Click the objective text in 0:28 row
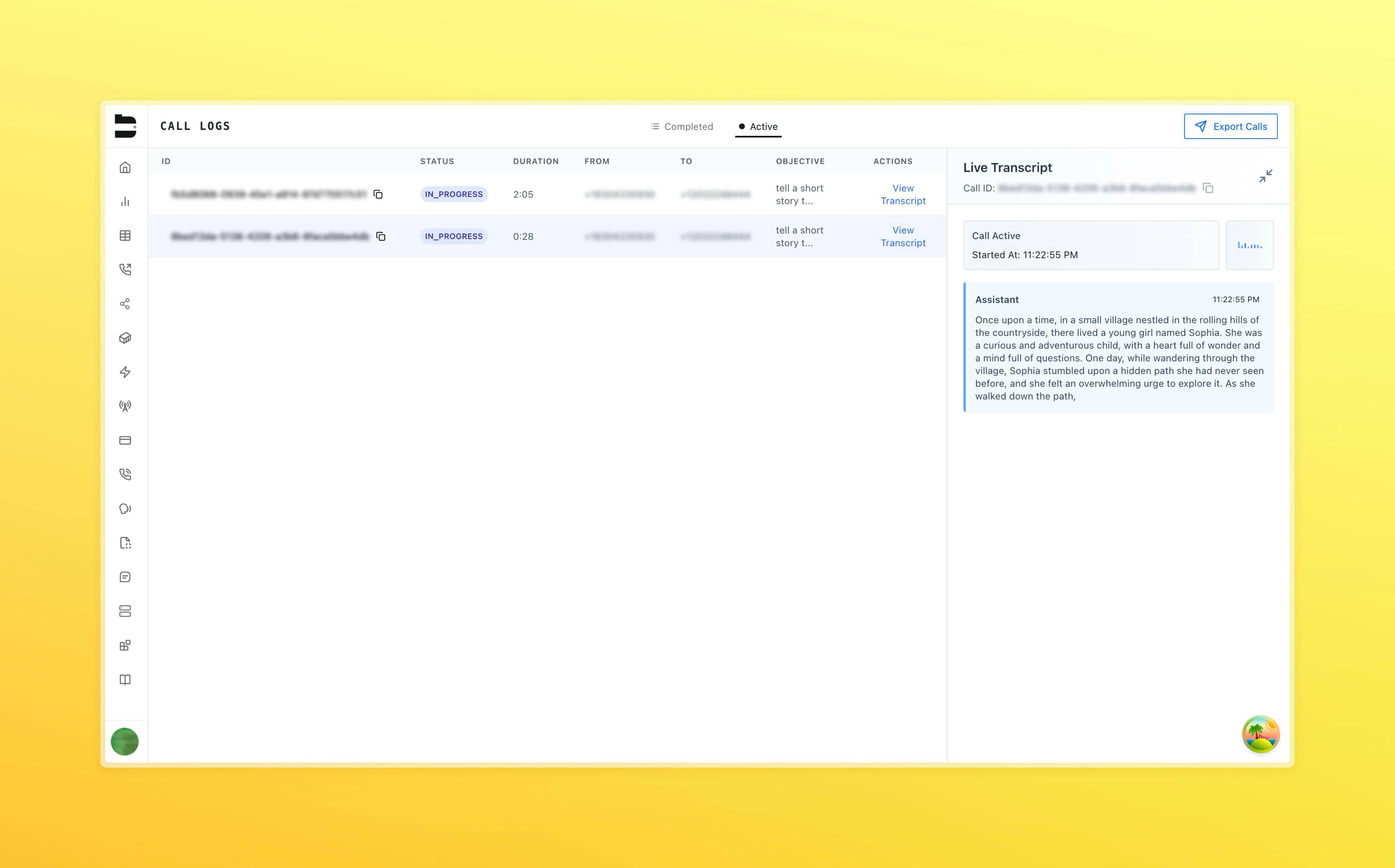This screenshot has width=1395, height=868. coord(799,237)
